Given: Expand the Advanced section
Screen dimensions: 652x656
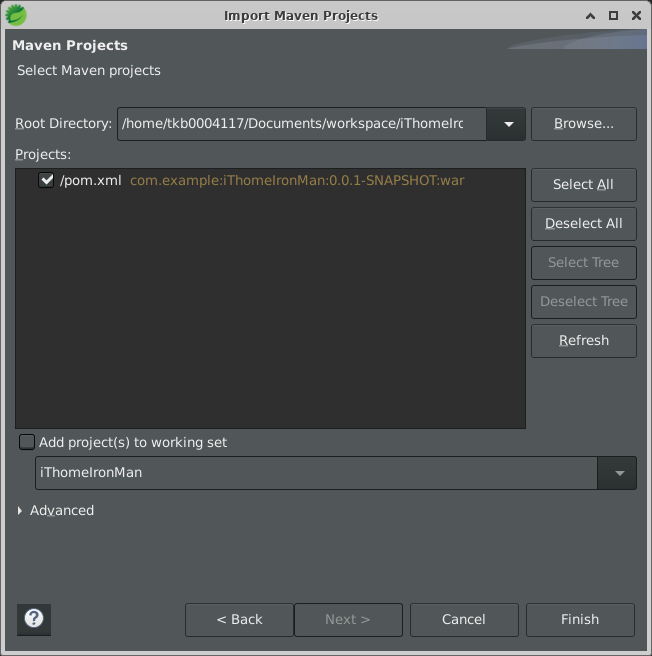Looking at the screenshot, I should [20, 510].
